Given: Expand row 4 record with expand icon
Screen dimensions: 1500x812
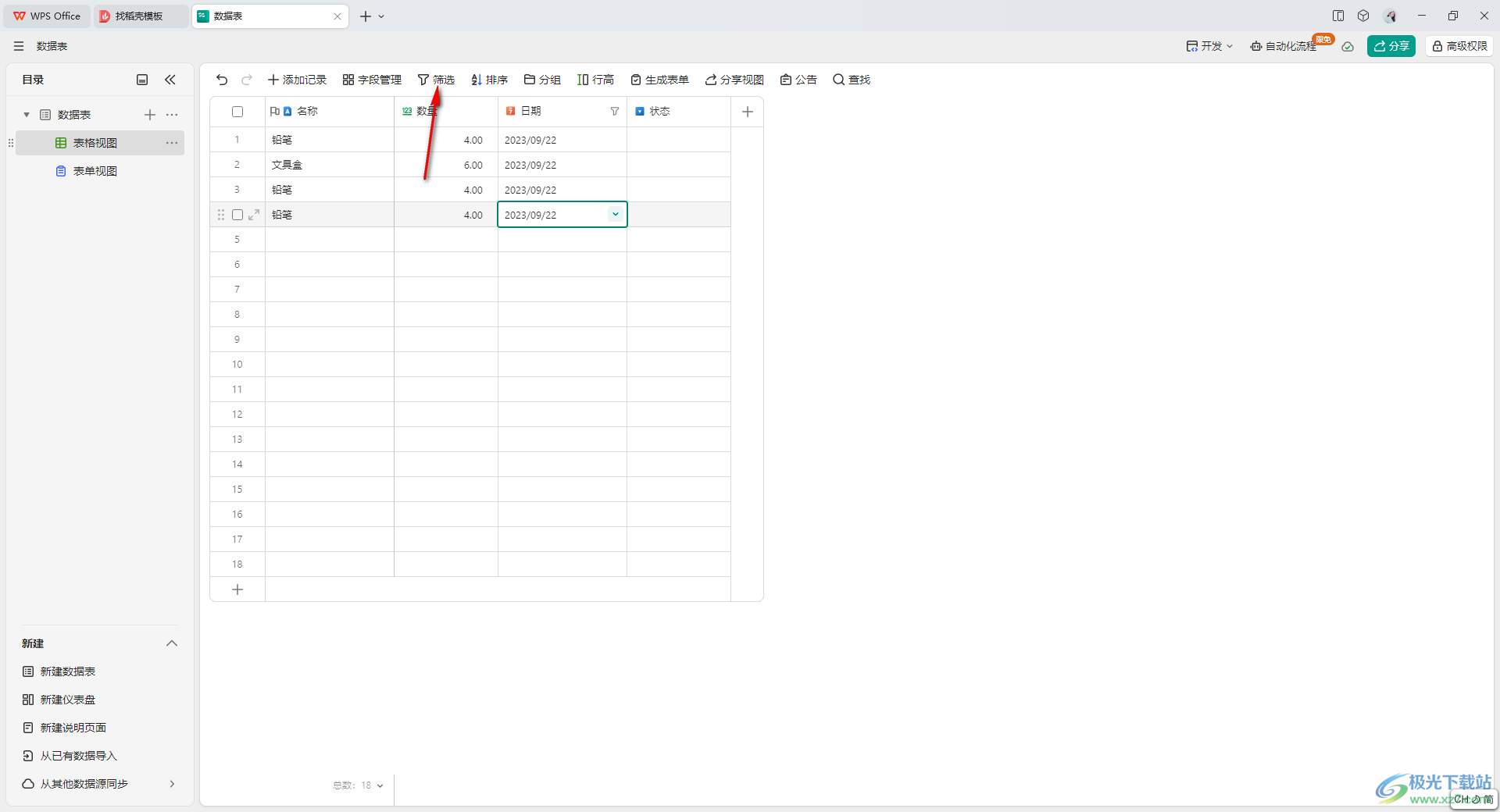Looking at the screenshot, I should coord(254,215).
